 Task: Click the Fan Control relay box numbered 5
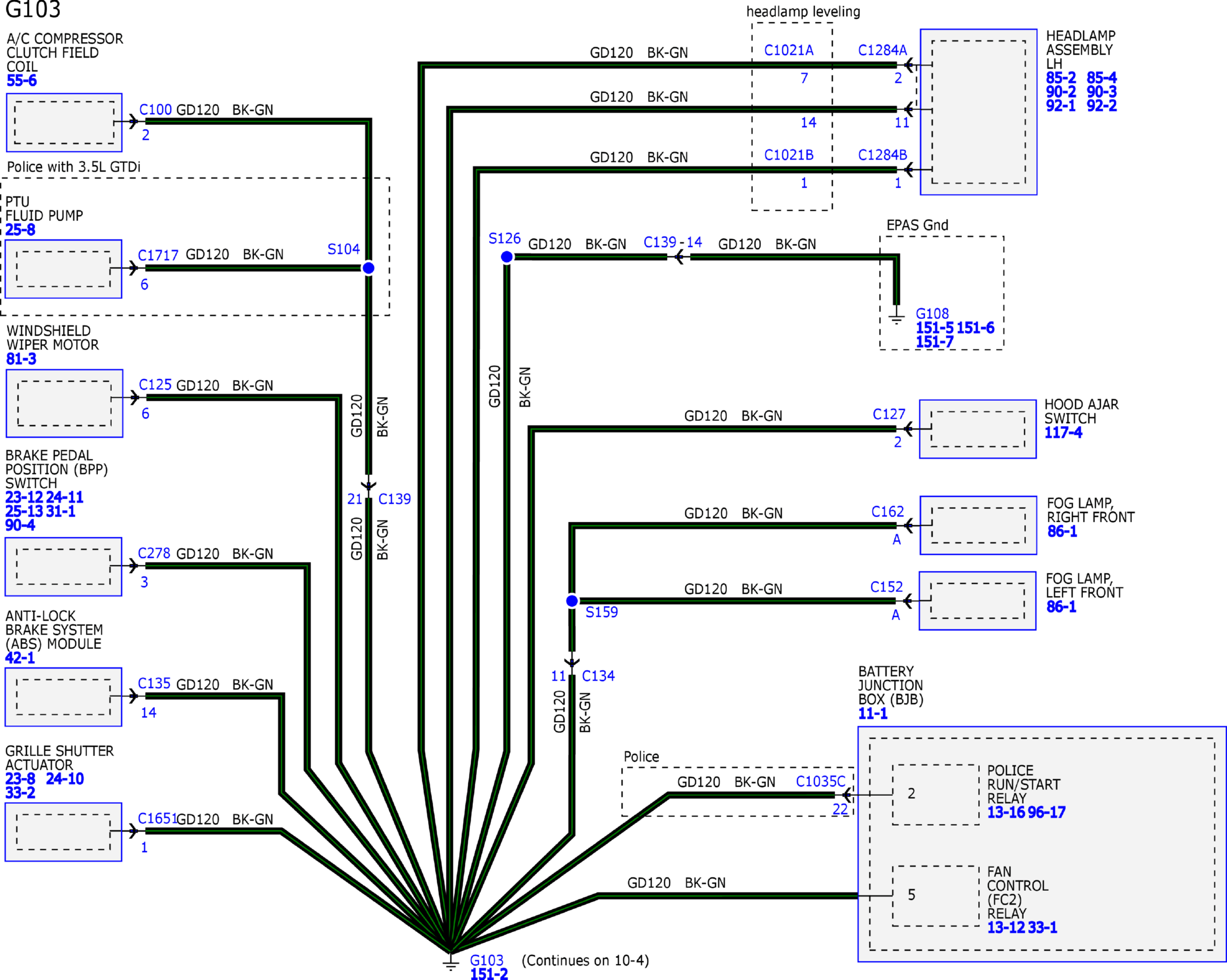click(x=935, y=895)
